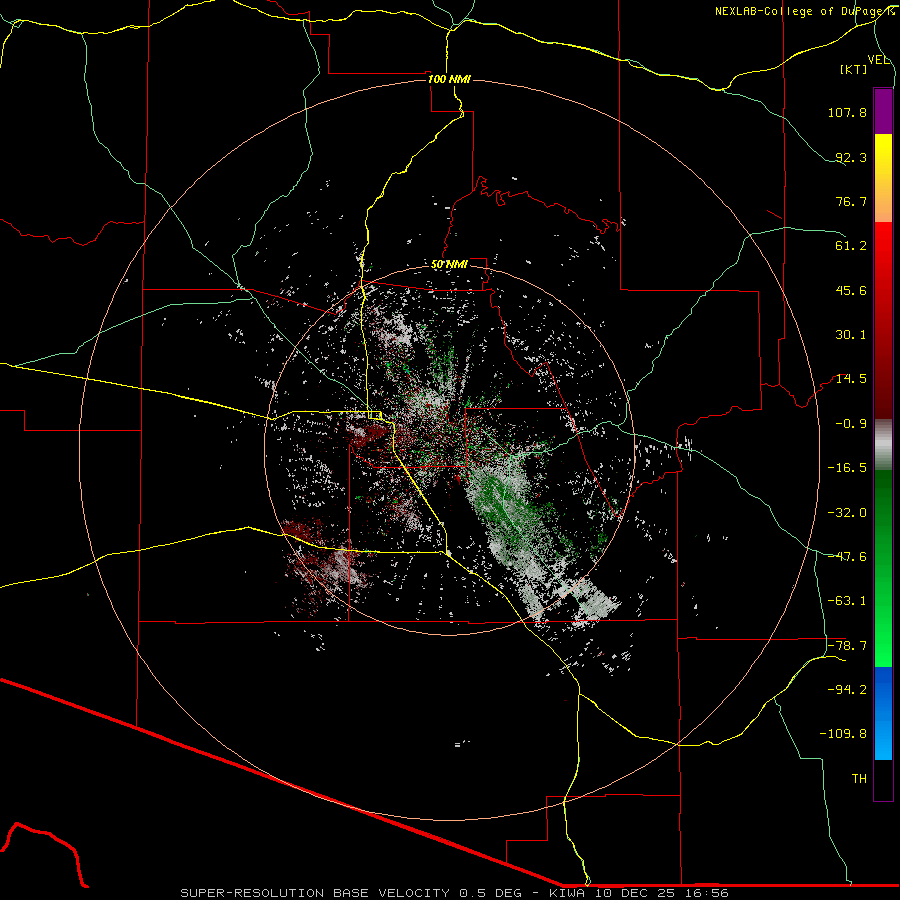The image size is (900, 900).
Task: Click the 100 NMI range ring label
Action: (x=449, y=79)
